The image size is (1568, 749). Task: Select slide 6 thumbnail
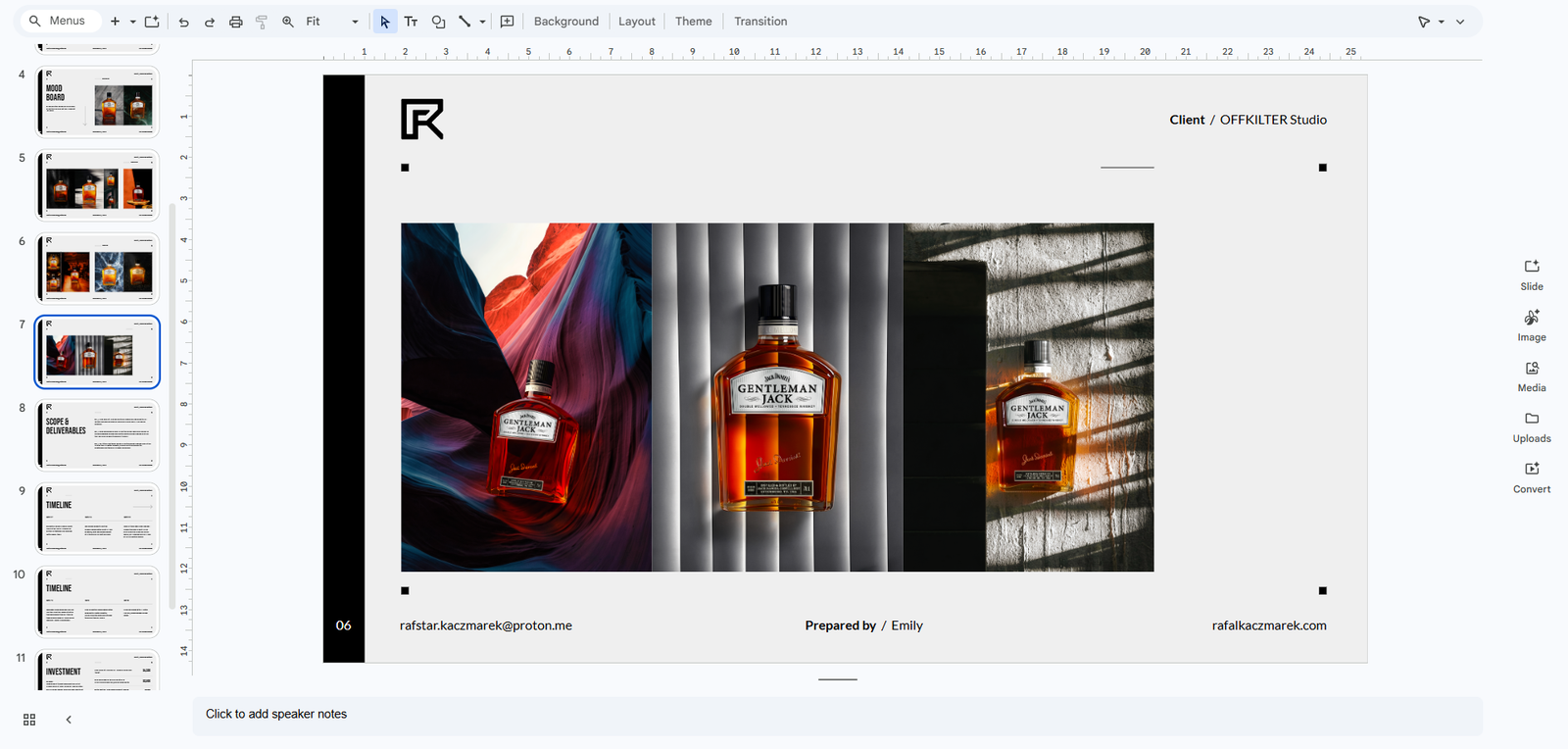97,269
